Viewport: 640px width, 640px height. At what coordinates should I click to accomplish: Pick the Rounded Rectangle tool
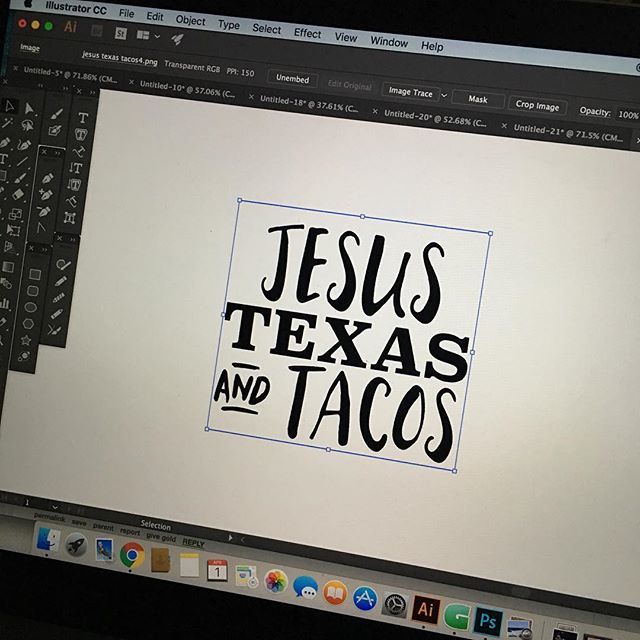33,291
